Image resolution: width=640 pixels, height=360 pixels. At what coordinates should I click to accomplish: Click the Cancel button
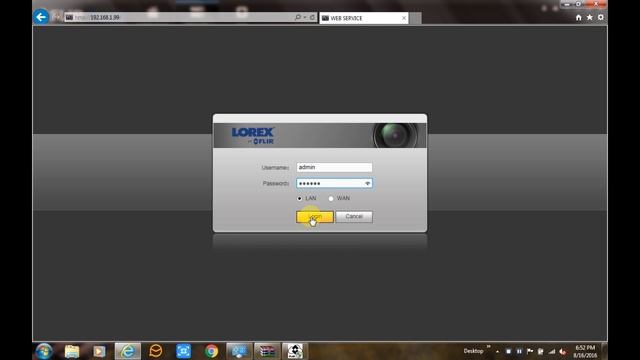(354, 217)
